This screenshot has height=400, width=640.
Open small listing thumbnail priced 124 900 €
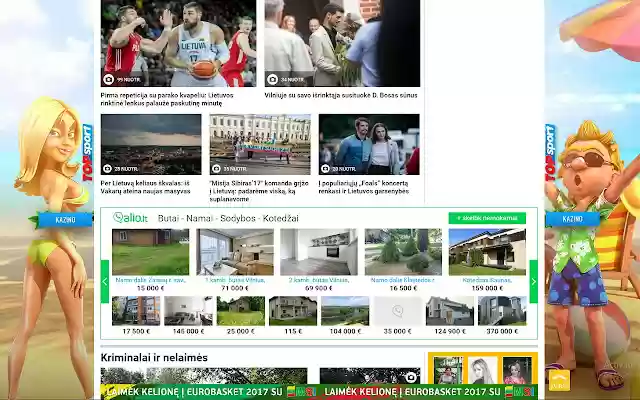pos(450,311)
